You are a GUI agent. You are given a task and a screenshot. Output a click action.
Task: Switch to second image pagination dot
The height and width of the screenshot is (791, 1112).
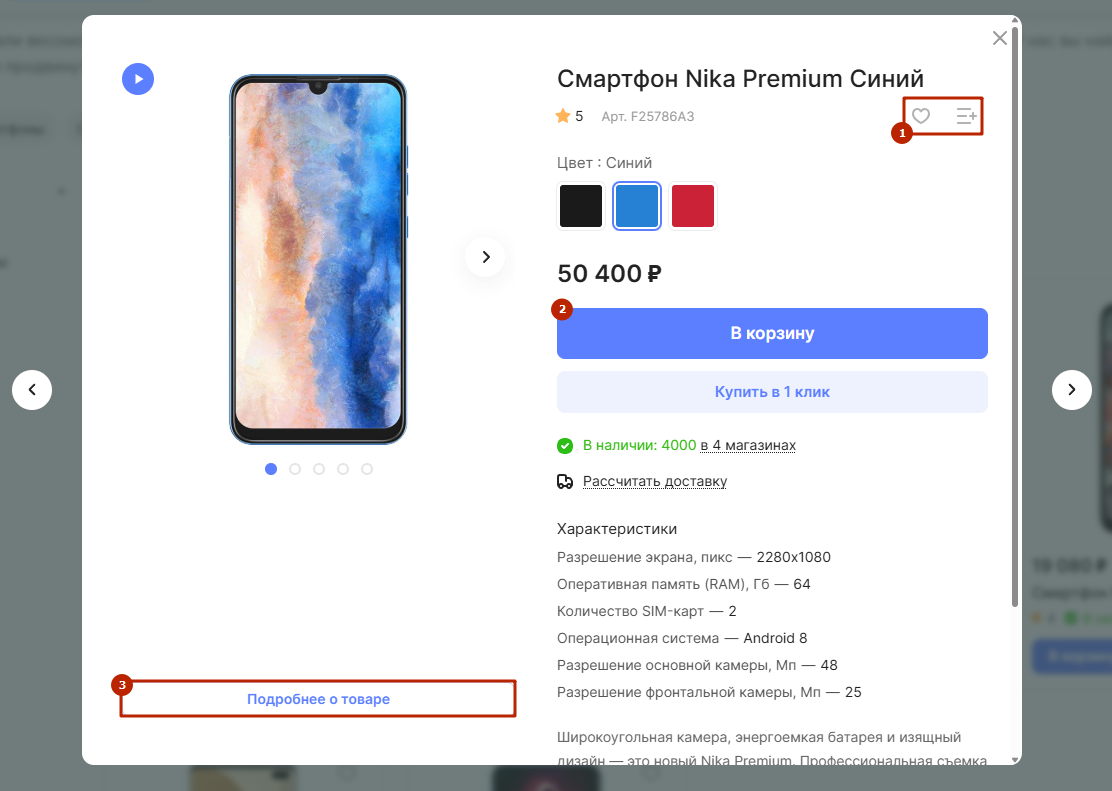point(295,469)
